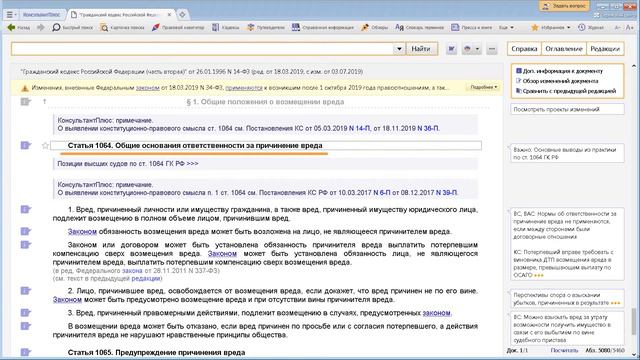This screenshot has height=360, width=640.
Task: Click the bookmark icon beside Статья 1064
Action: pos(26,145)
